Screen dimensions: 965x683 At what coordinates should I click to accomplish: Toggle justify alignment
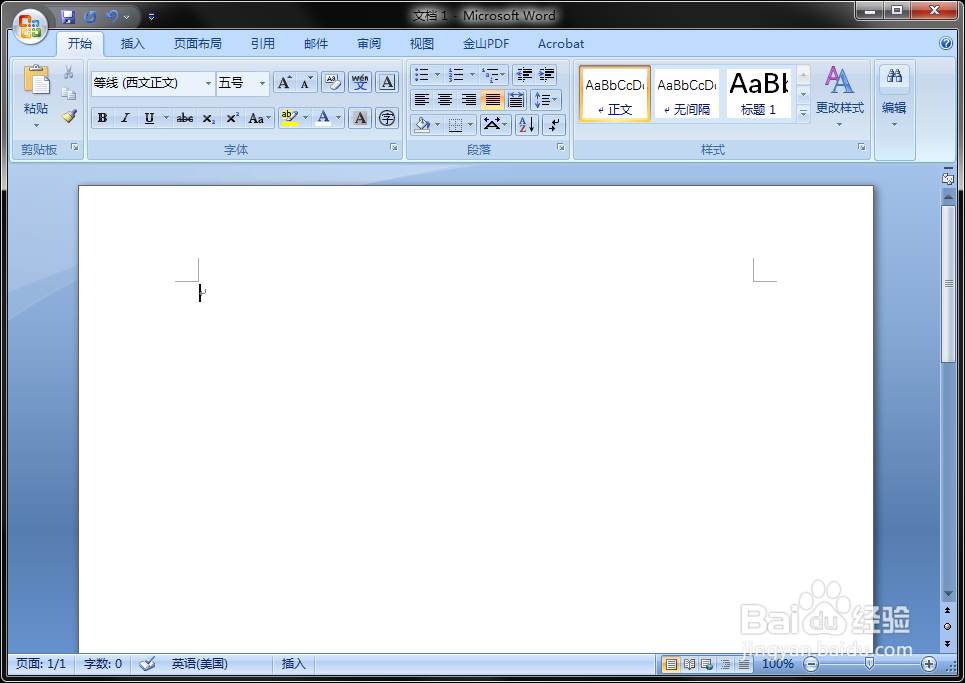pos(492,100)
